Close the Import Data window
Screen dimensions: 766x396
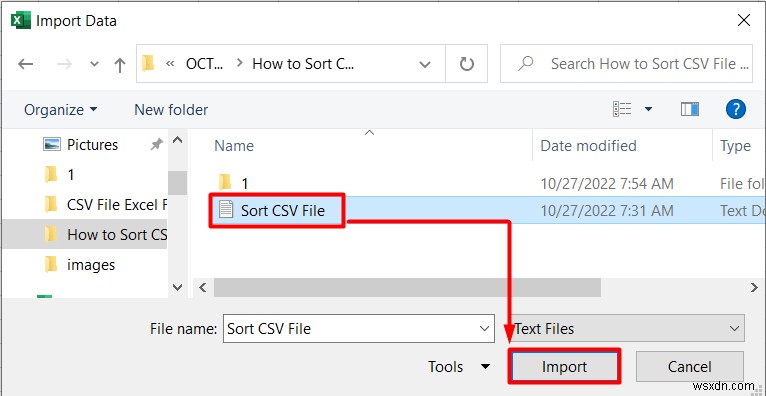coord(744,21)
